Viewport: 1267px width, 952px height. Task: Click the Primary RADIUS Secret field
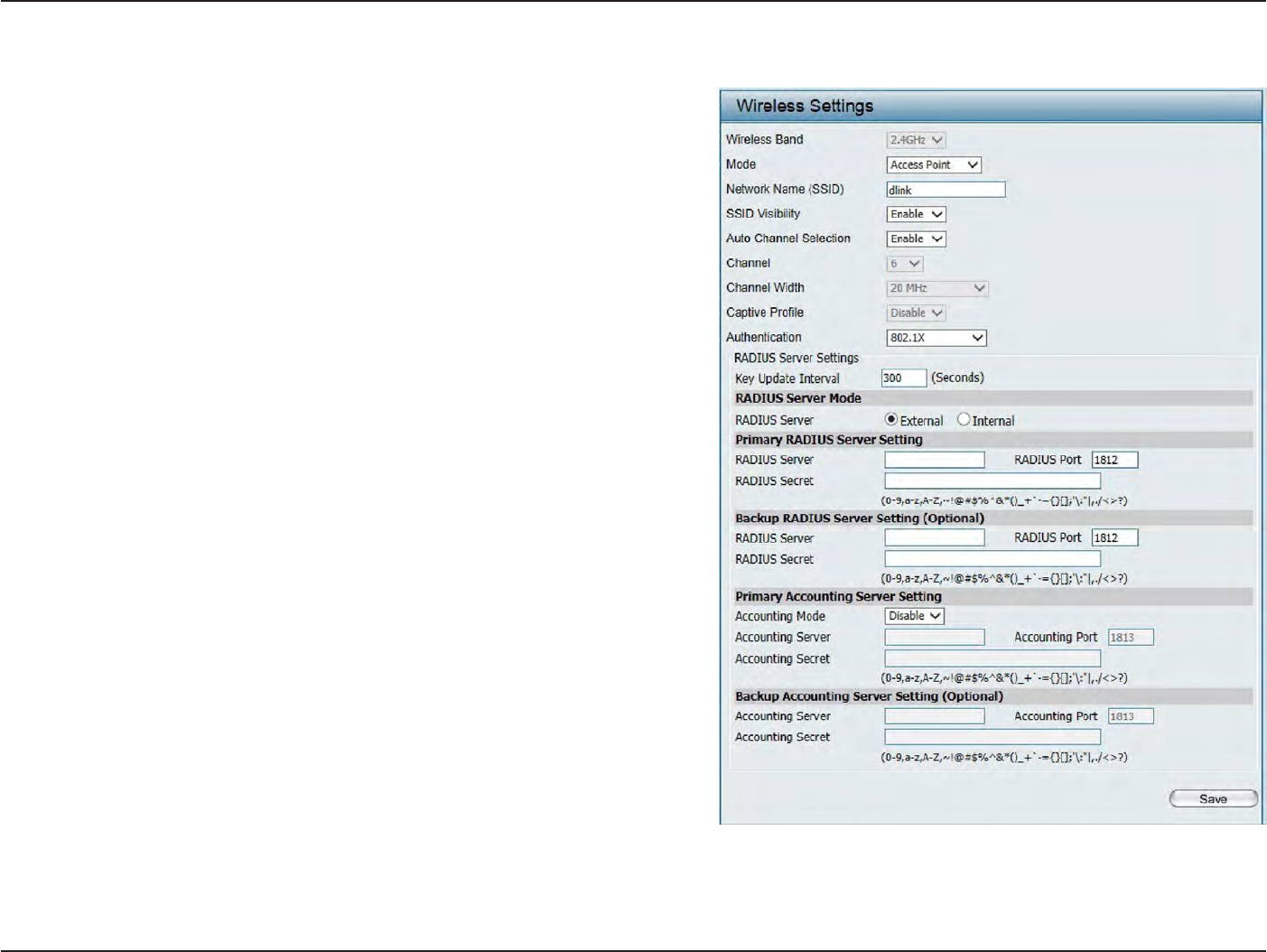pyautogui.click(x=992, y=481)
